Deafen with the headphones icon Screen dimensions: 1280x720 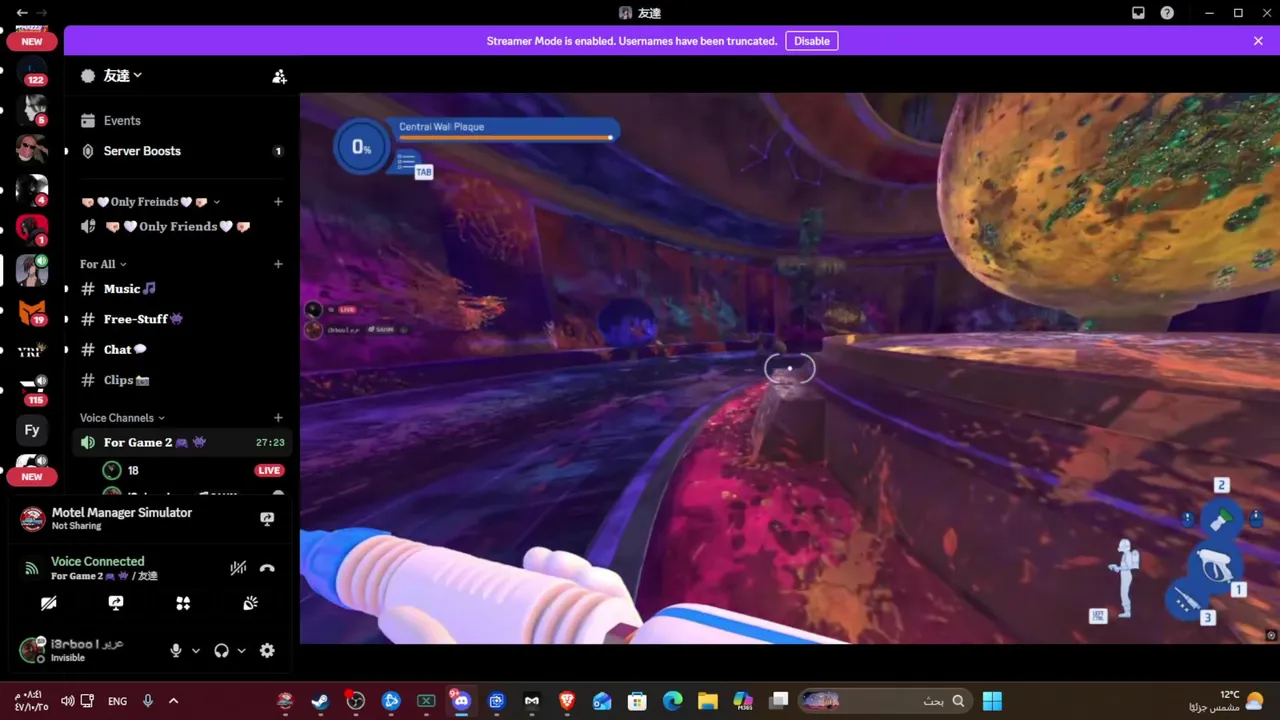(x=222, y=651)
